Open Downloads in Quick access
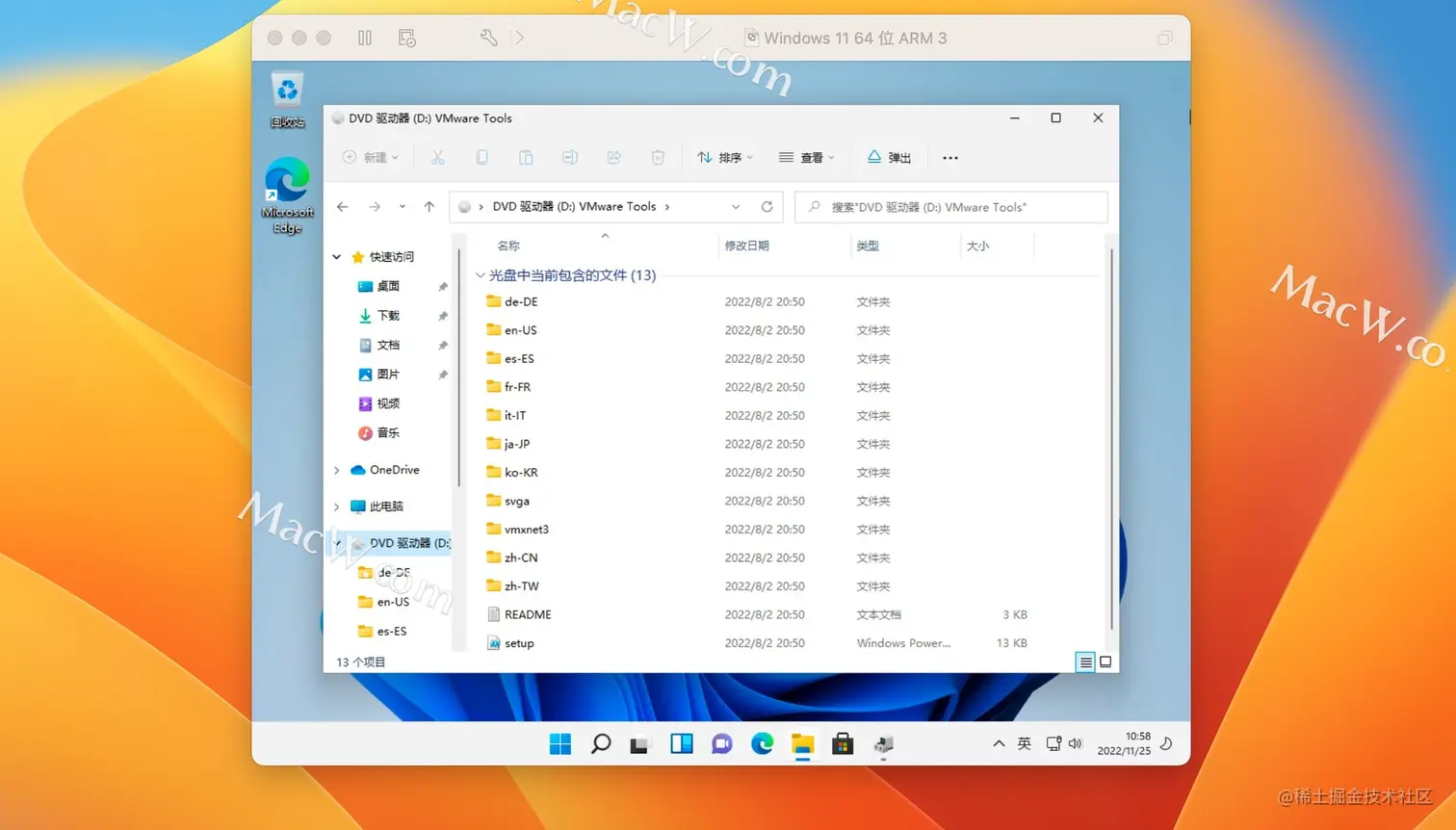This screenshot has height=830, width=1456. [388, 316]
